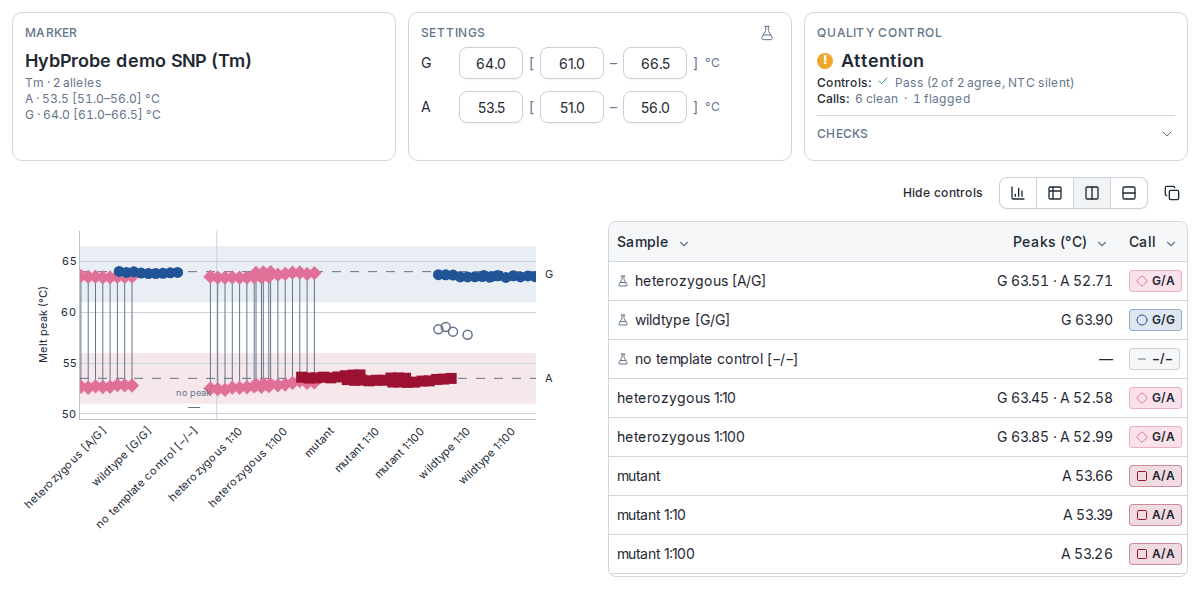The width and height of the screenshot is (1200, 589).
Task: Click flask icon beside wildtype [G/G]
Action: 623,320
